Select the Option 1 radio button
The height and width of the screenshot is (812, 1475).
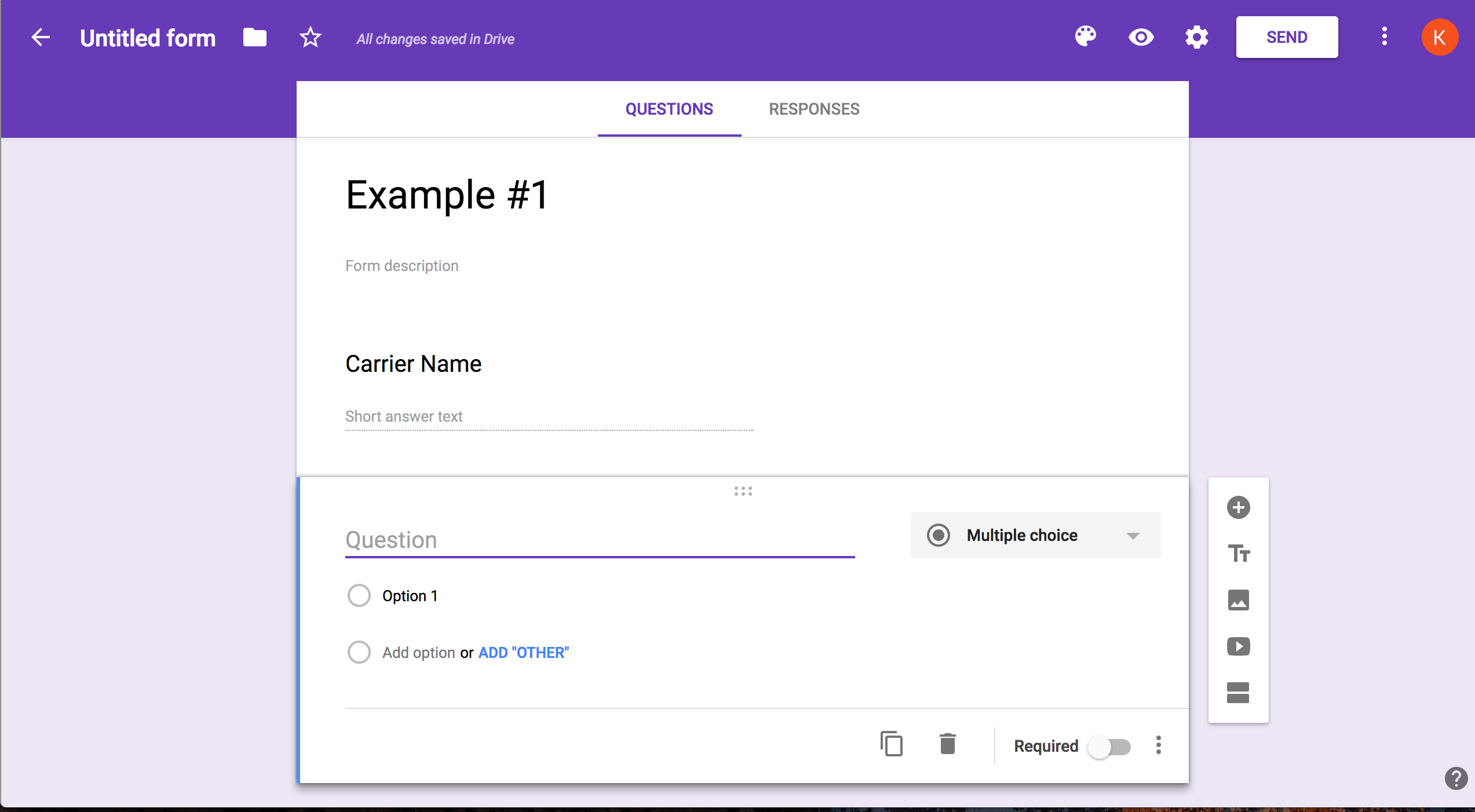tap(359, 595)
